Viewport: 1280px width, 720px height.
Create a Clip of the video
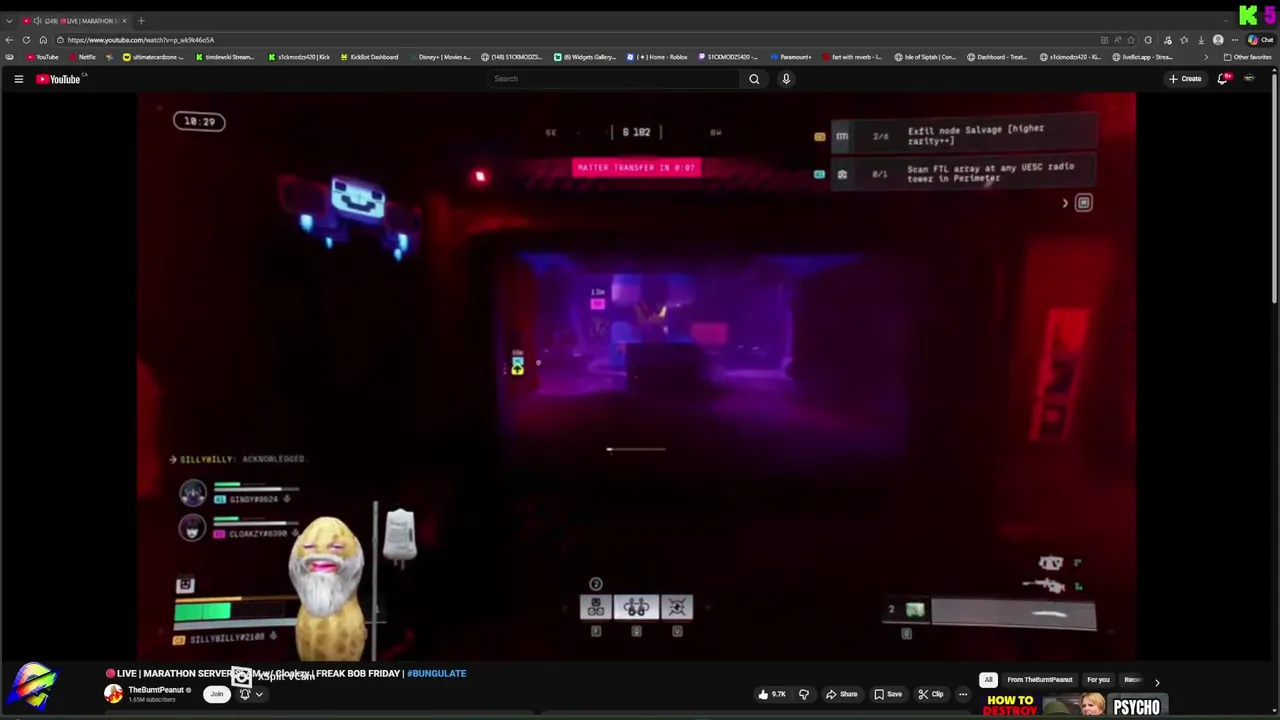pyautogui.click(x=931, y=694)
